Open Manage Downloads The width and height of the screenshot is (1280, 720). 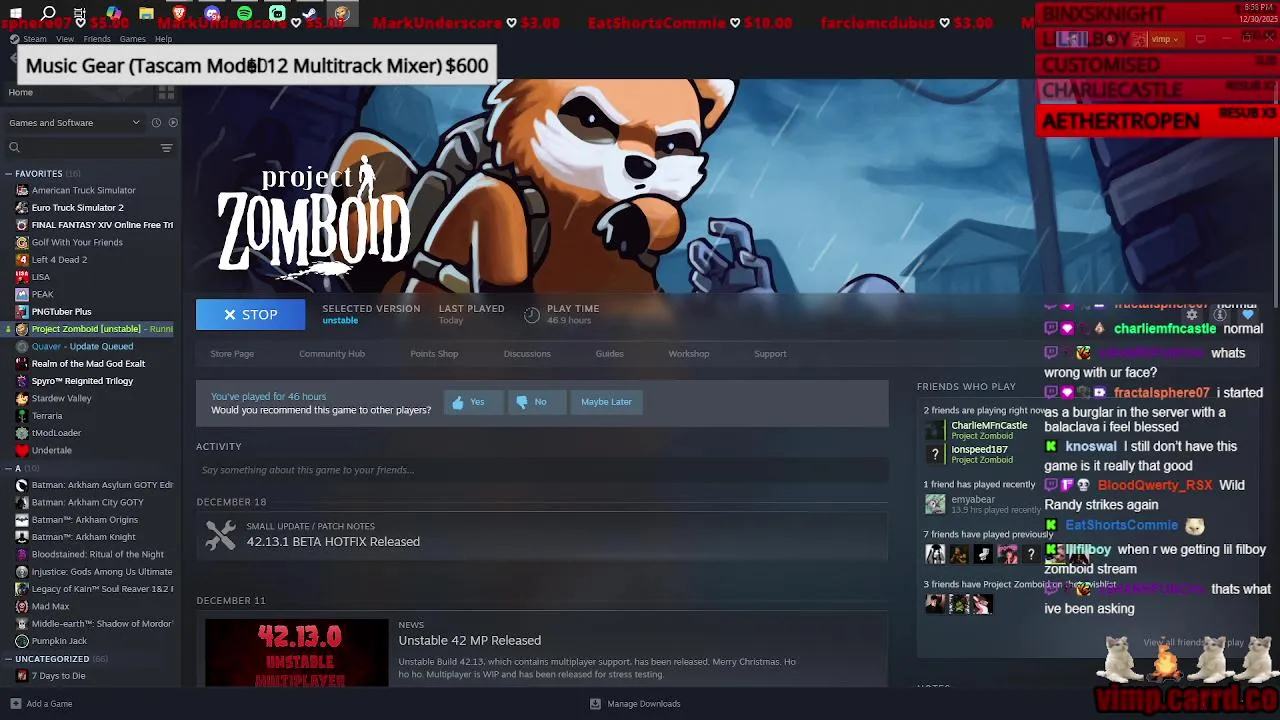click(x=636, y=704)
